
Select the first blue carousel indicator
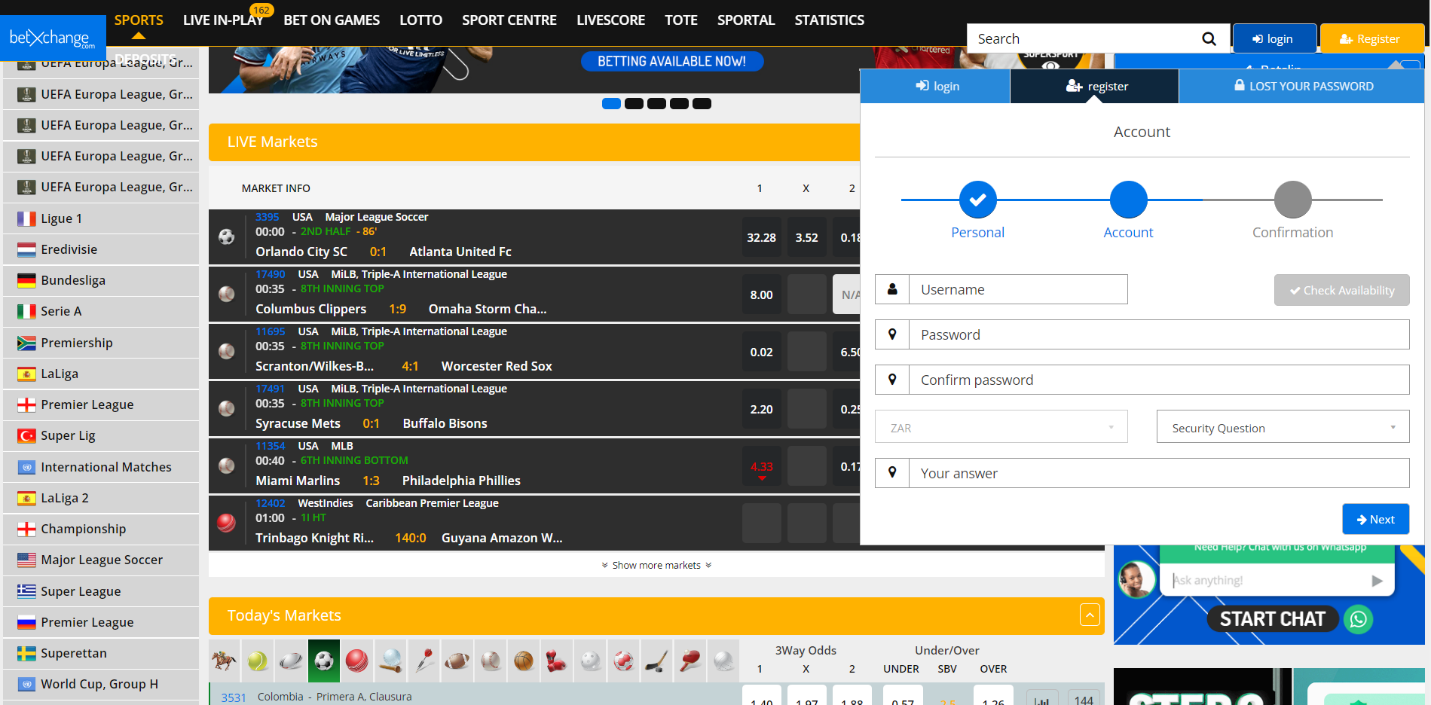(611, 104)
